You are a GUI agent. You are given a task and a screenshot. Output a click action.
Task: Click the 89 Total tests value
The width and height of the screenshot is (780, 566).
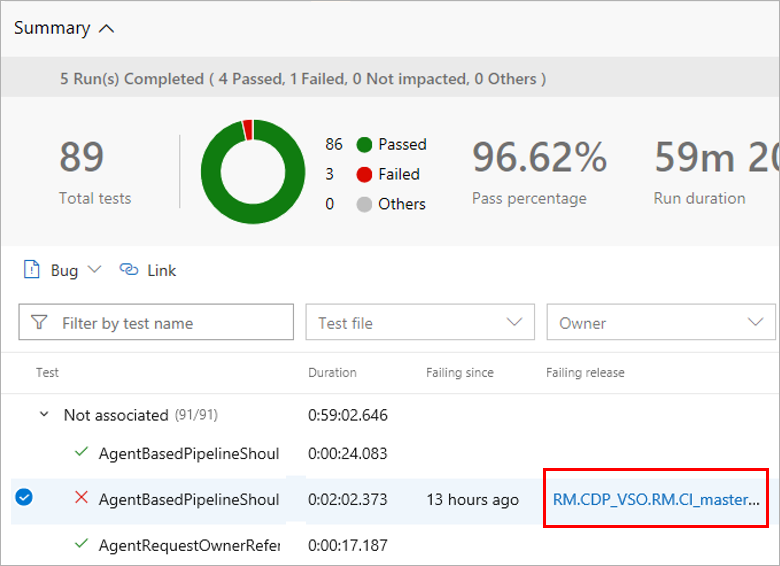[82, 157]
